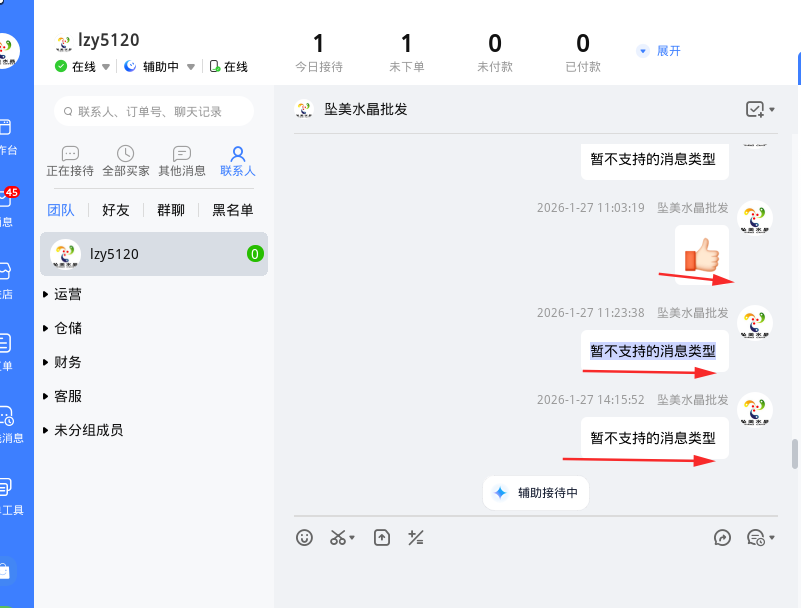Open the chat history clock bubble icon
801x608 pixels.
pyautogui.click(x=756, y=537)
